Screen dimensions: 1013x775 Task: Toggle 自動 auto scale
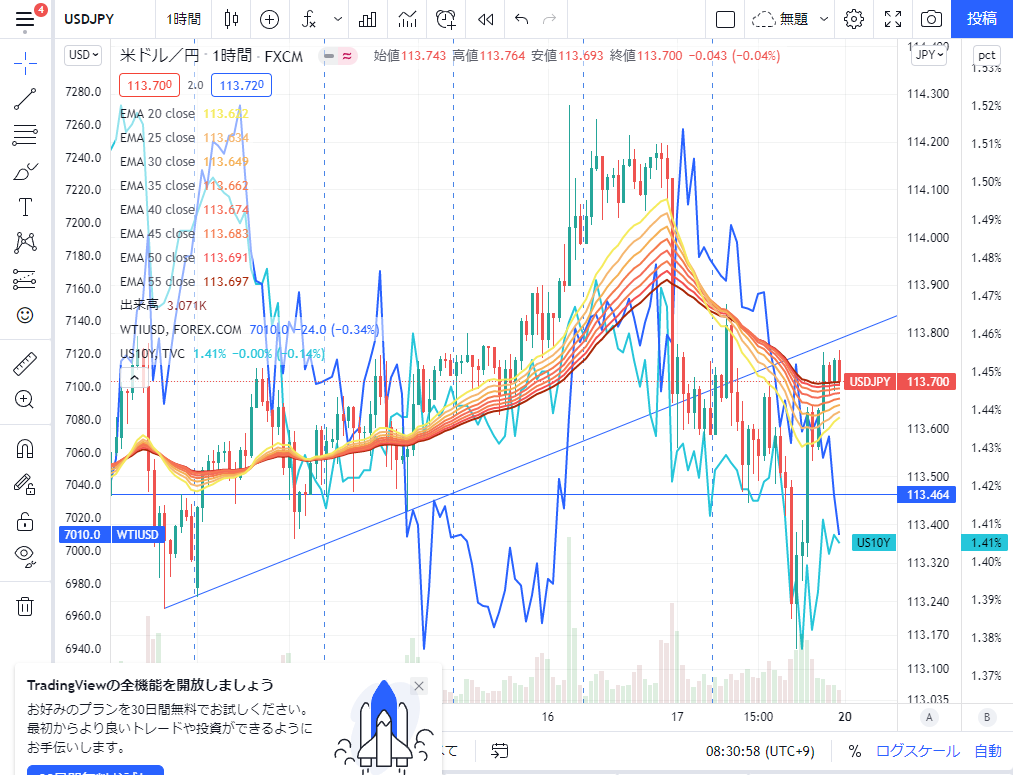[988, 751]
